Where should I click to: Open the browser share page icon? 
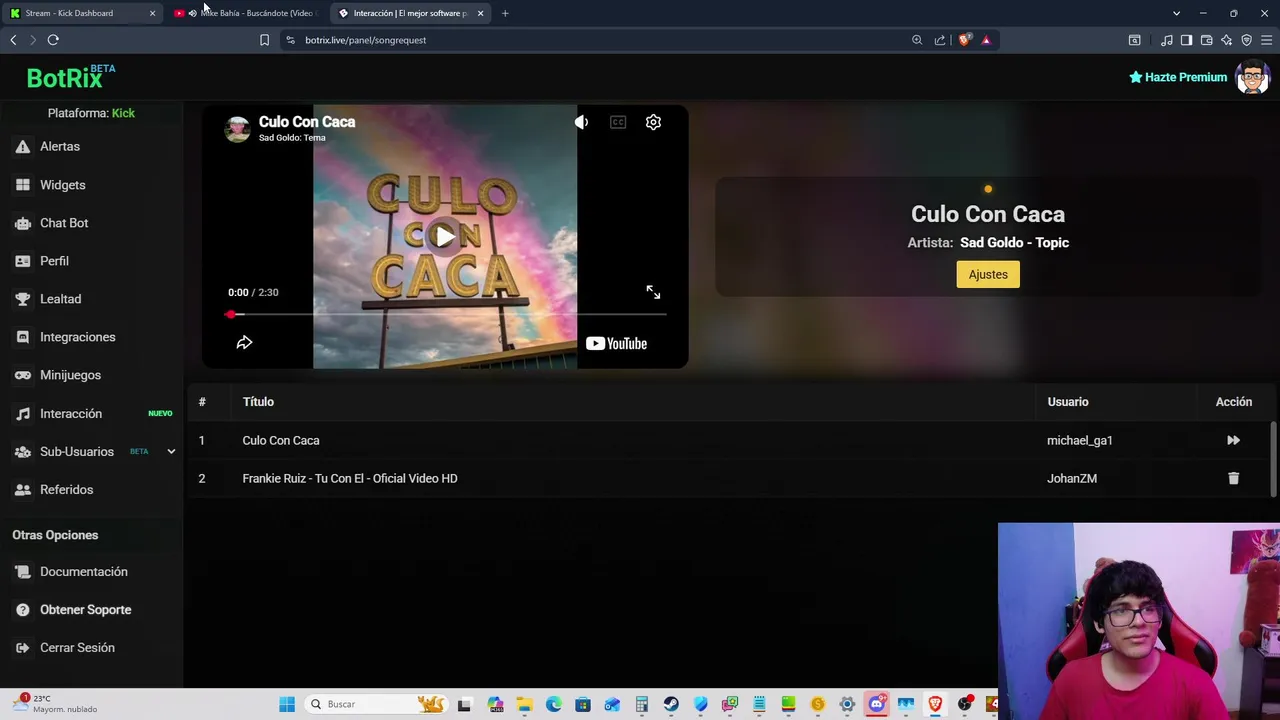tap(940, 40)
